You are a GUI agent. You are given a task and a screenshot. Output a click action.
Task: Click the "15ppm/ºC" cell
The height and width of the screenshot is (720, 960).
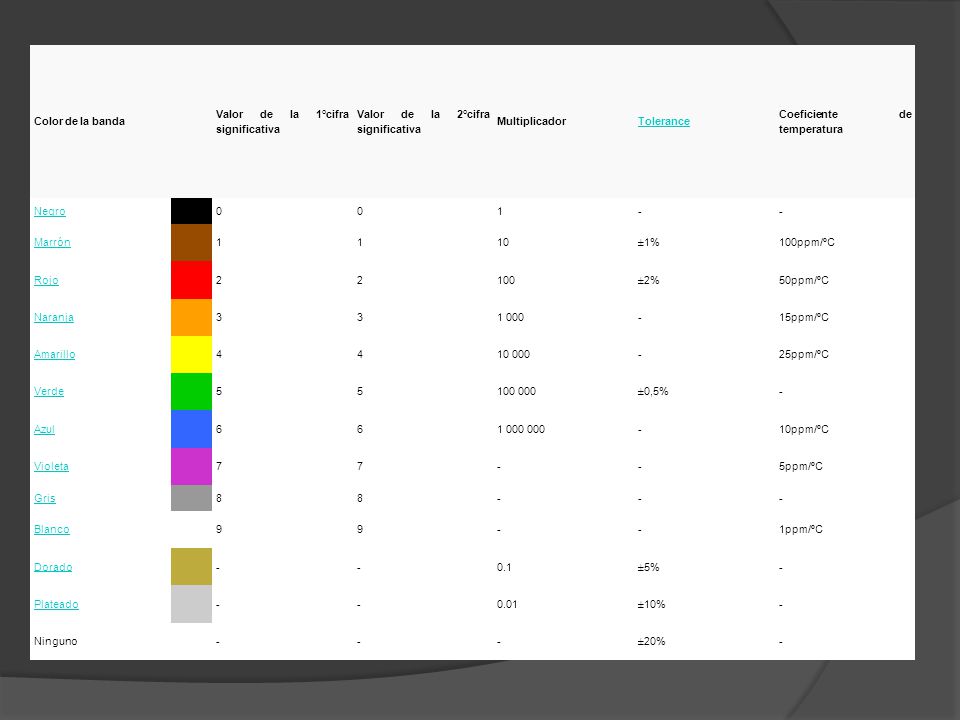[803, 317]
